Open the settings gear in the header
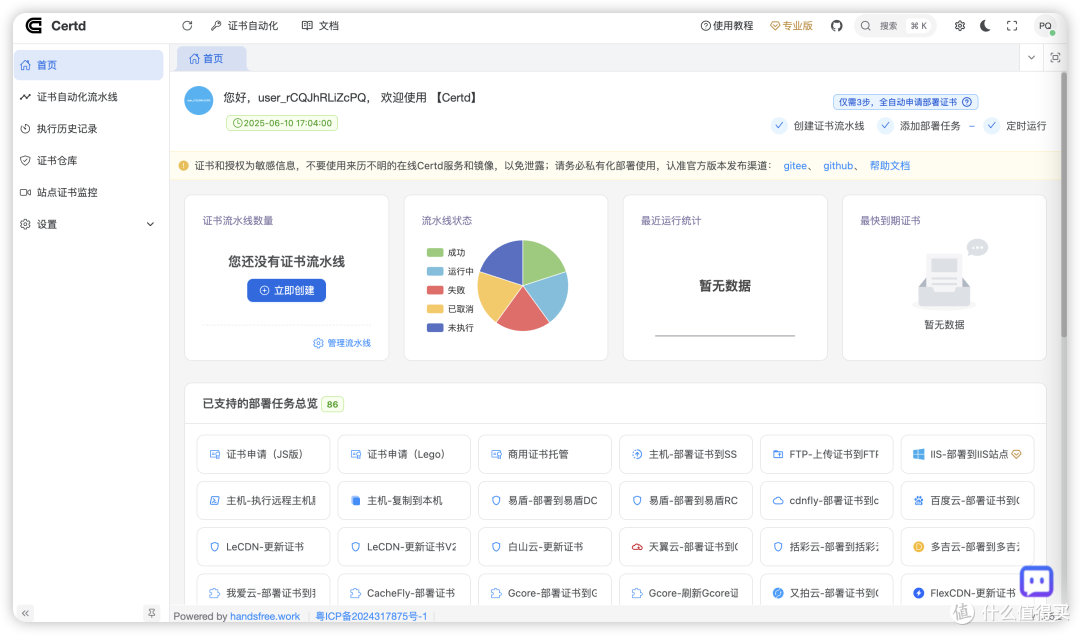This screenshot has height=635, width=1080. pyautogui.click(x=959, y=25)
